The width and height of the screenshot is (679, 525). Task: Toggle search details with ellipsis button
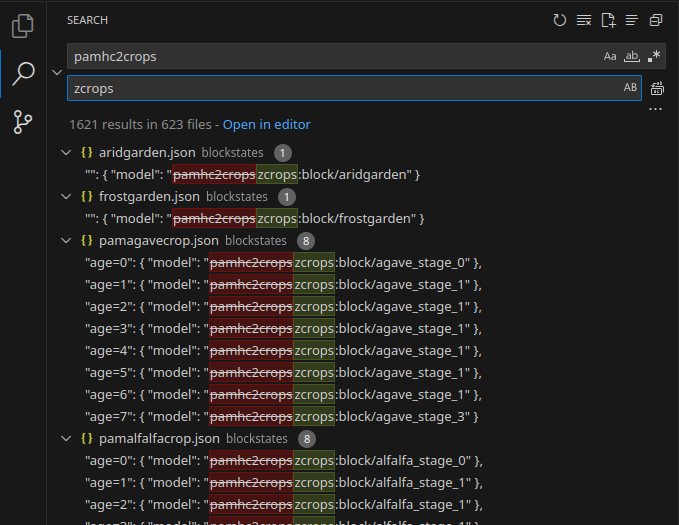(656, 108)
